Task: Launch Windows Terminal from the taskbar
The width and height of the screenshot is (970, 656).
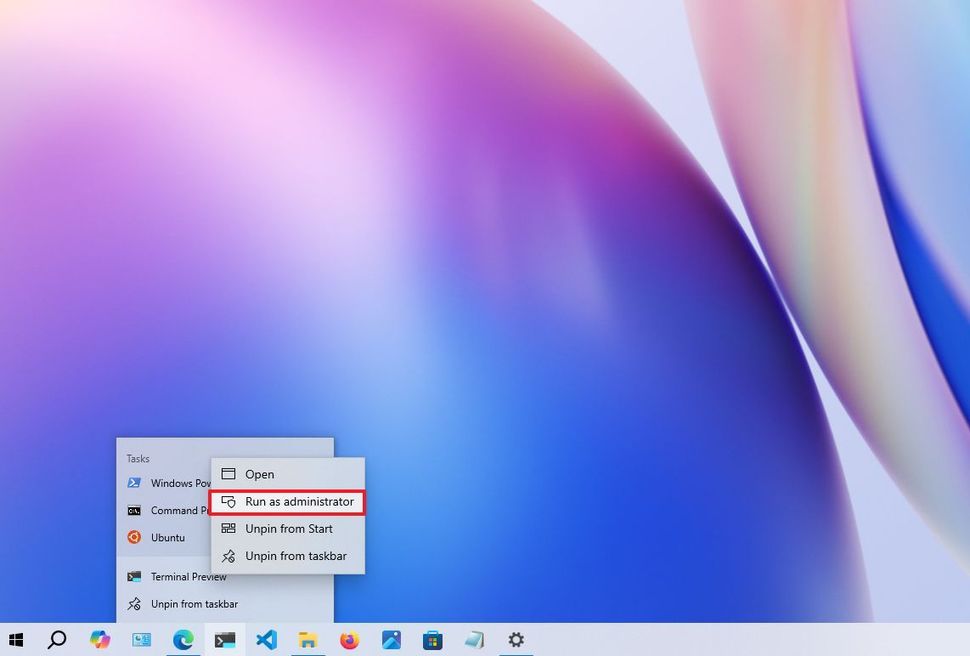Action: coord(225,639)
